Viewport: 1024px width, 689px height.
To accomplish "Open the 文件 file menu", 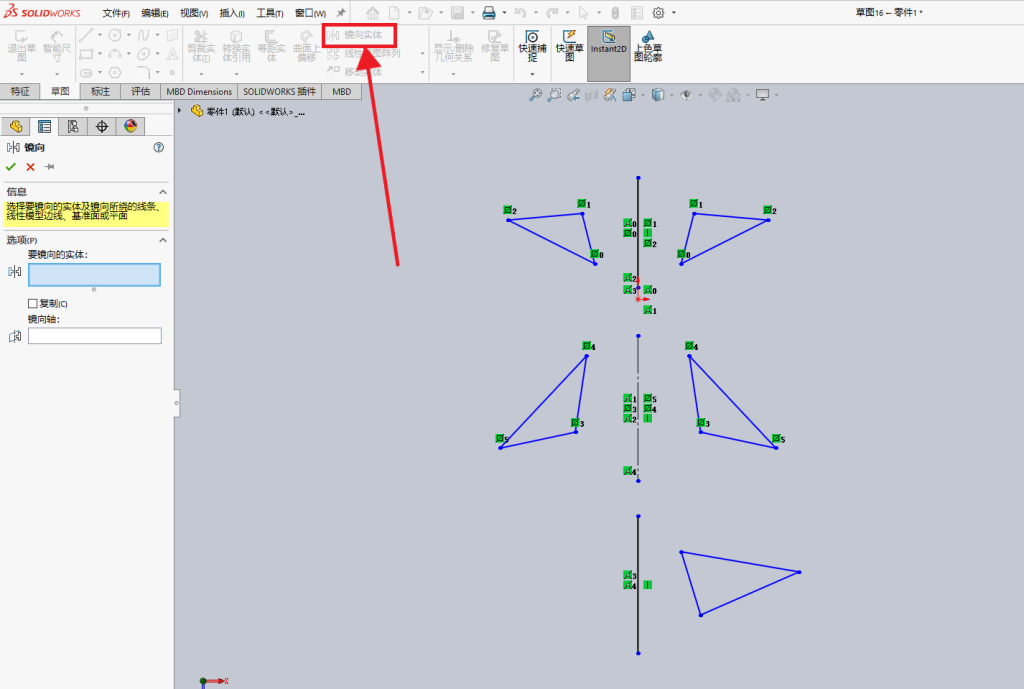I will point(116,13).
